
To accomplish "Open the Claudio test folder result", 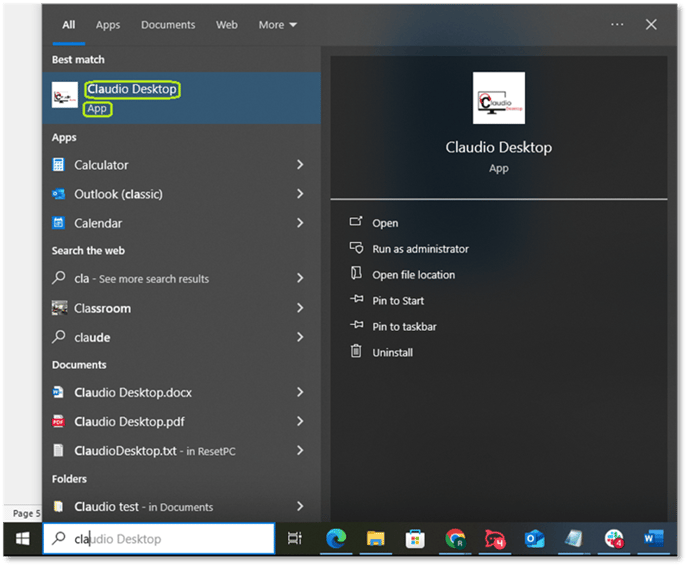I will 182,506.
